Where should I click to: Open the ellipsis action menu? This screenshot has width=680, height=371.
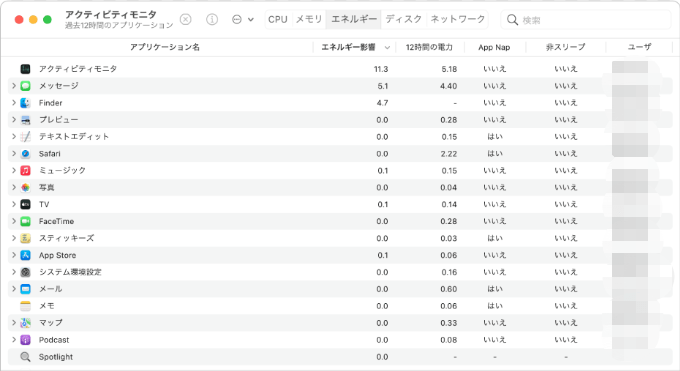pos(242,20)
